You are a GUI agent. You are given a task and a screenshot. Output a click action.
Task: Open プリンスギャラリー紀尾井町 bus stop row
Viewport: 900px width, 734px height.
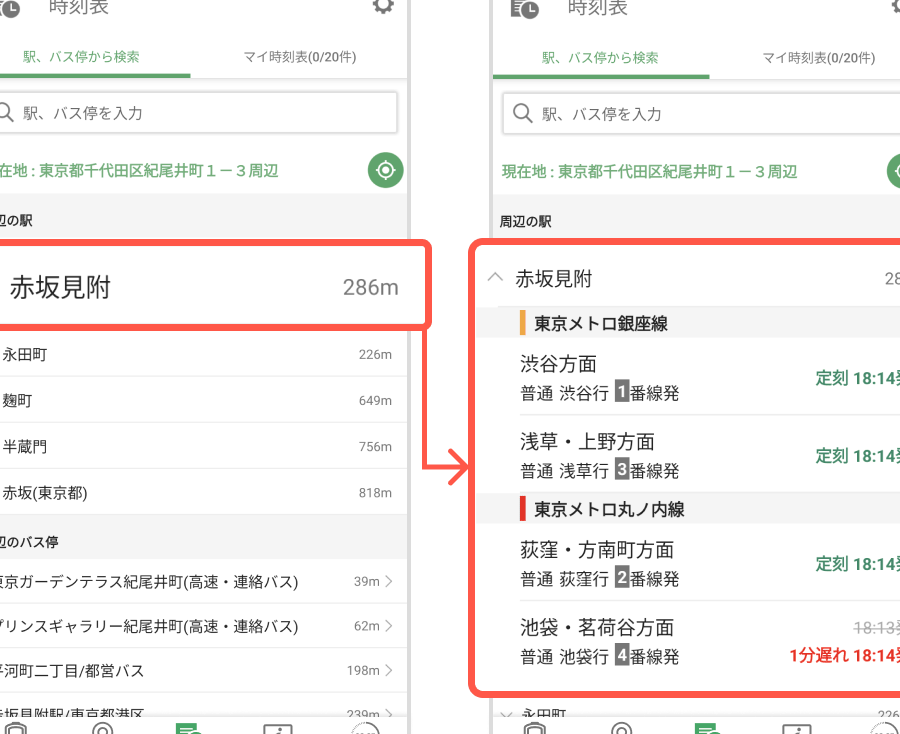pos(203,626)
